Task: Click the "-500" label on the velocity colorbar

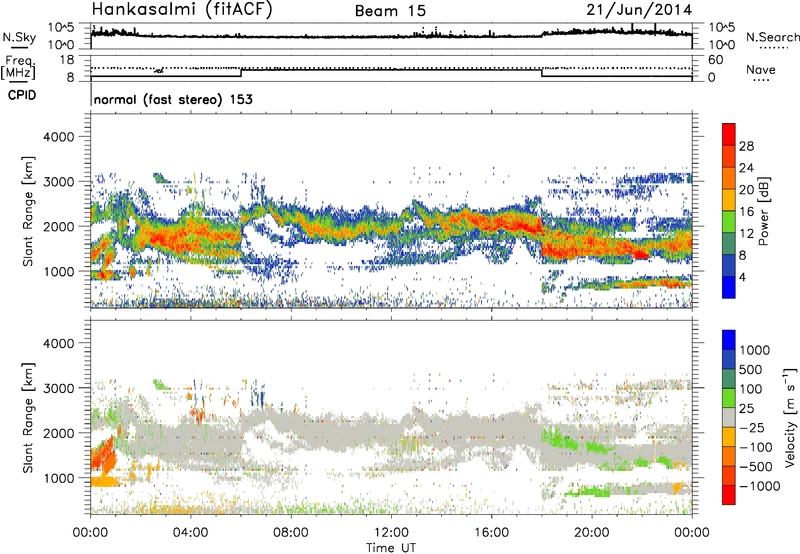Action: (x=756, y=467)
